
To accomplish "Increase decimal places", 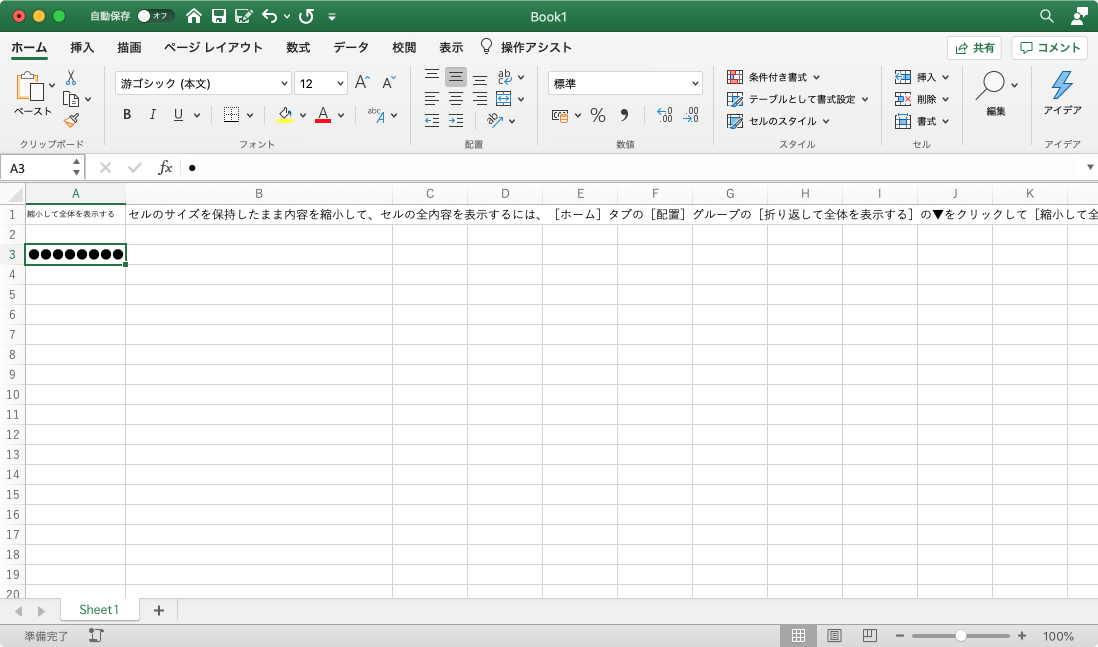I will 665,115.
